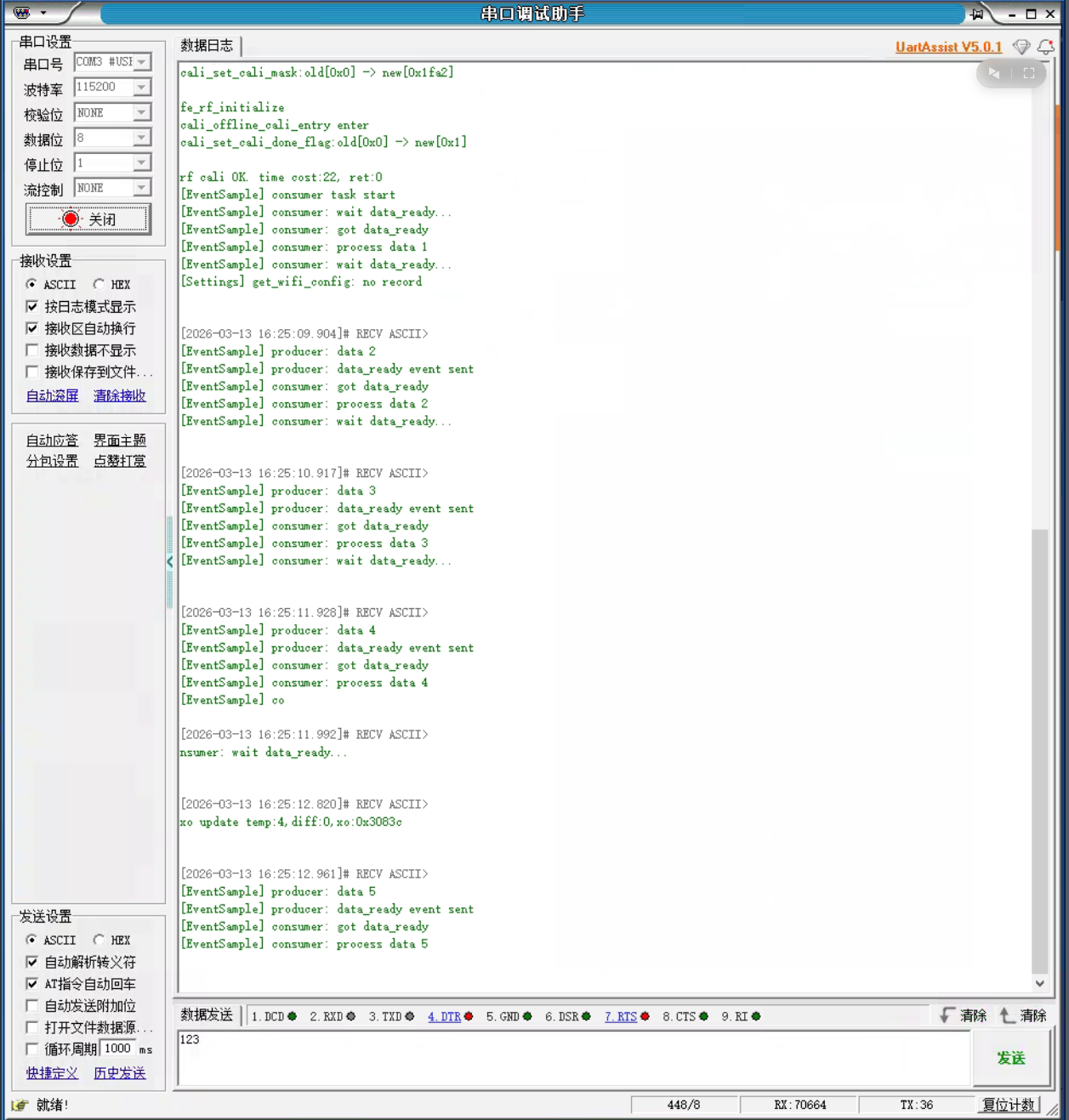Click the video camera overlay icon

[x=994, y=73]
